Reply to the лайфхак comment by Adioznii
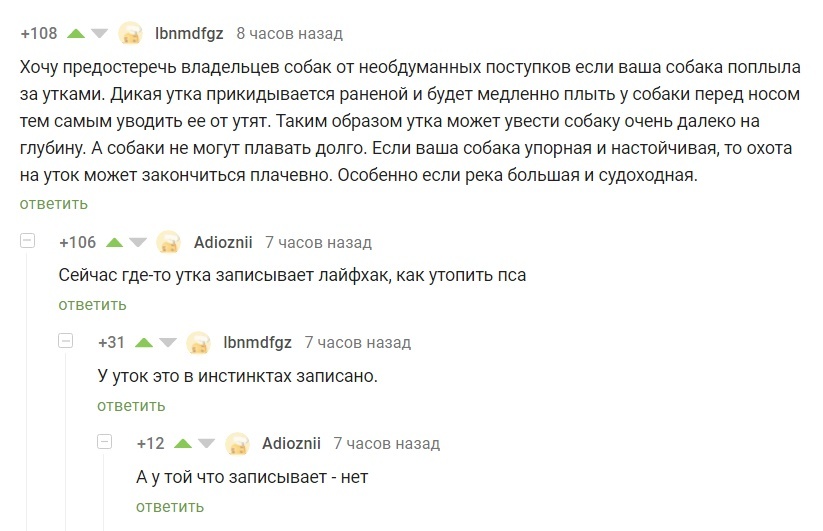 pos(92,304)
